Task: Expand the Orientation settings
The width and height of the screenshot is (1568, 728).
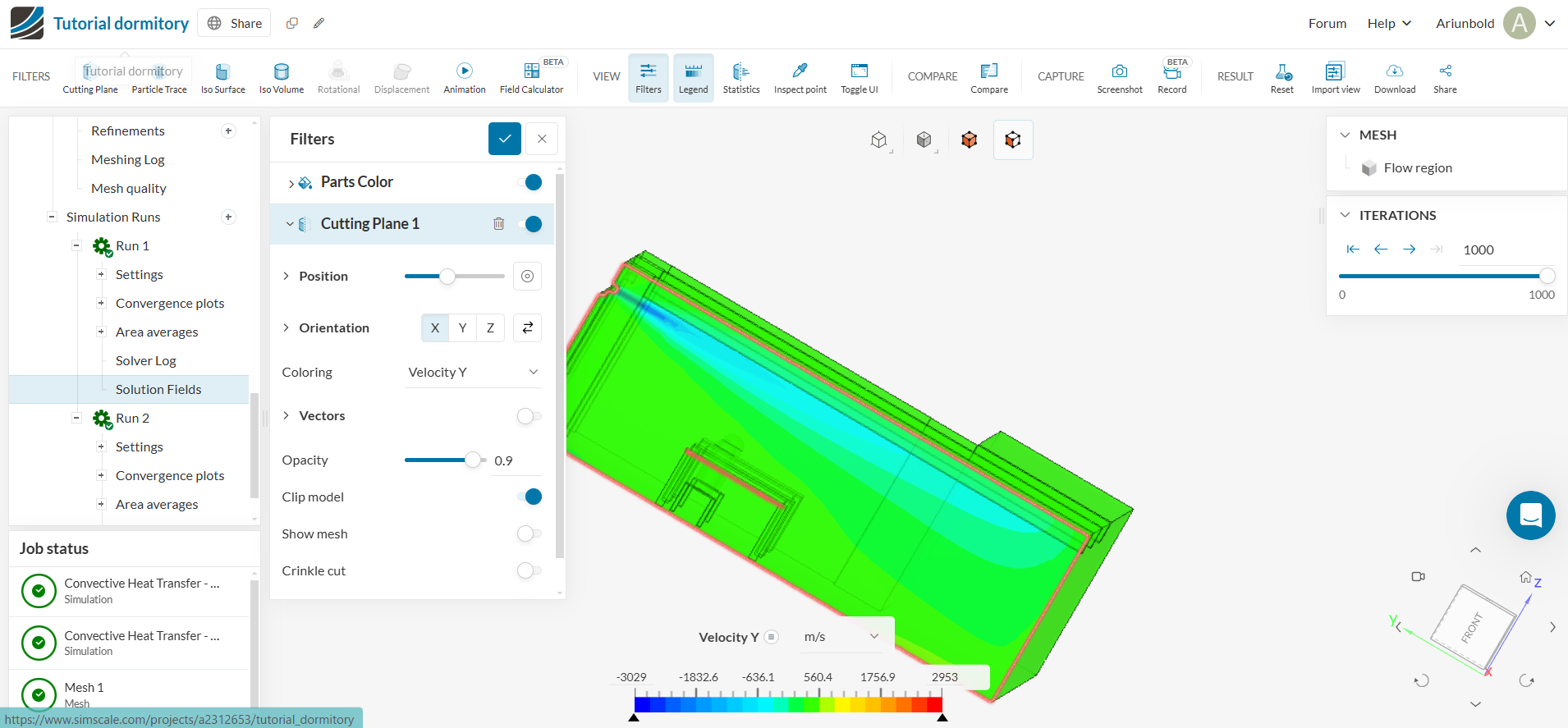Action: pos(286,328)
